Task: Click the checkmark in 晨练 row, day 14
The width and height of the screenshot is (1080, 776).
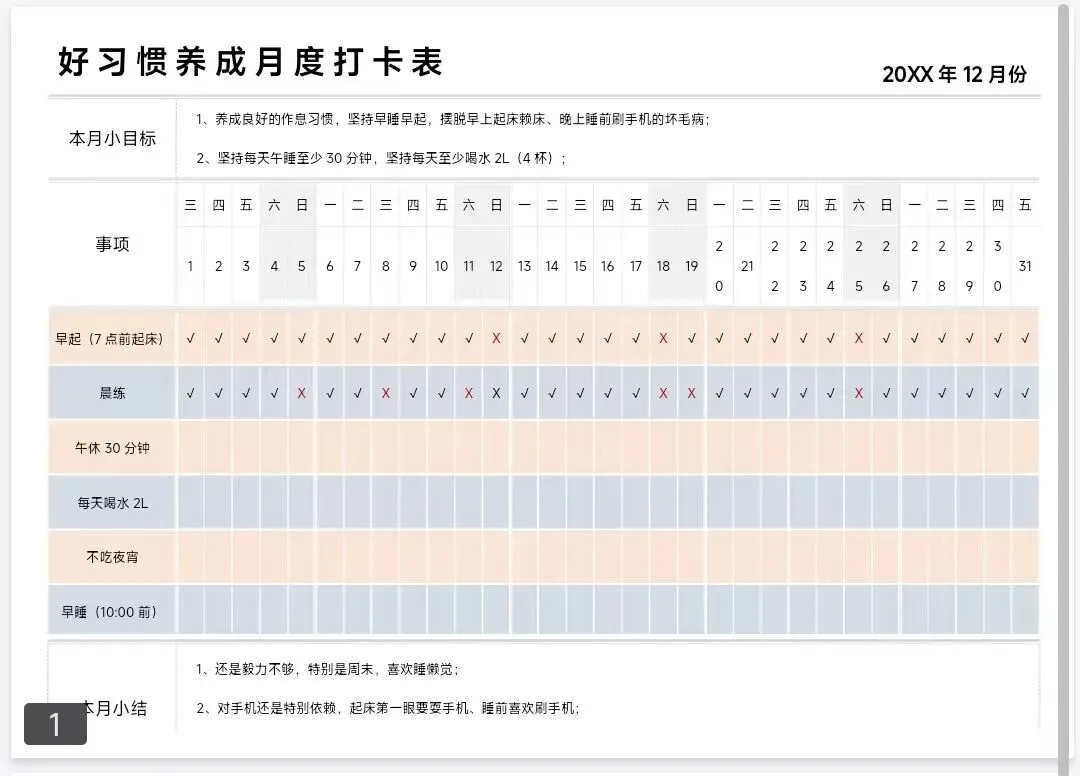Action: coord(552,393)
